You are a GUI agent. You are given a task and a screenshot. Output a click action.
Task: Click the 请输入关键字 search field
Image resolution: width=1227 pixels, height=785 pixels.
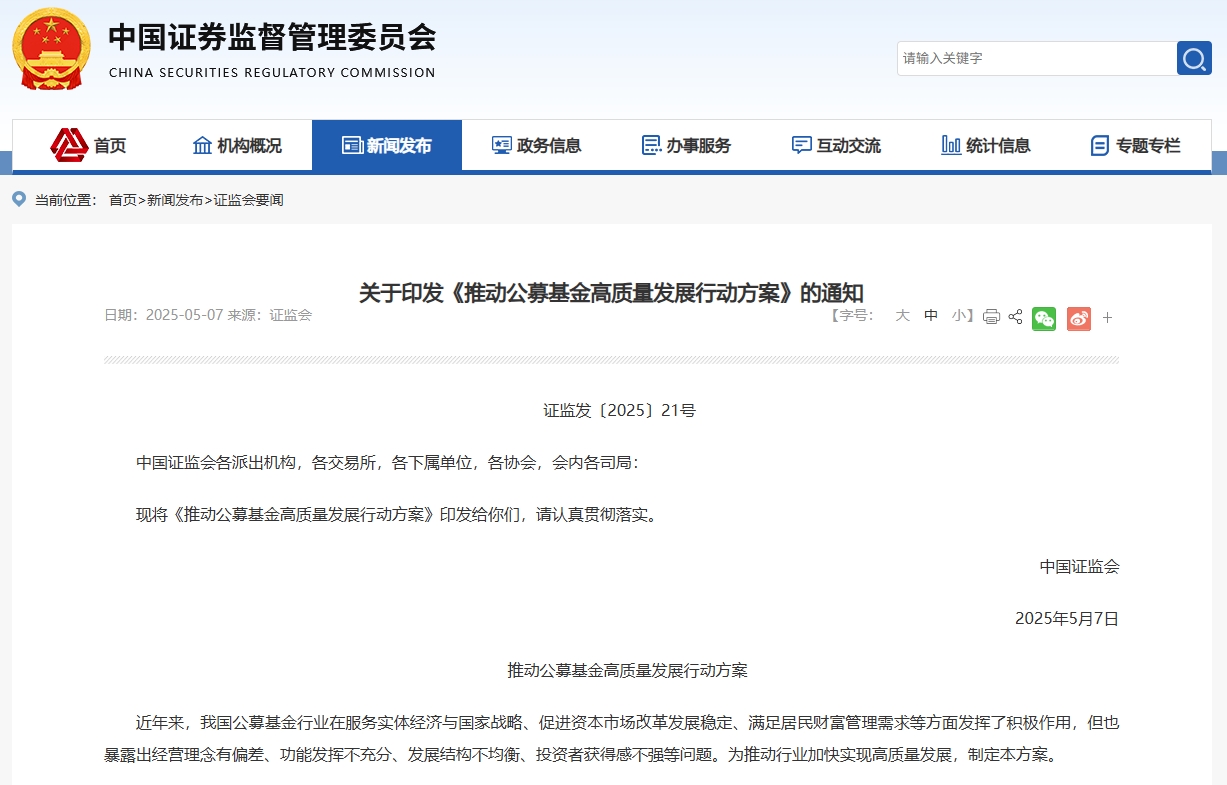pos(1037,58)
